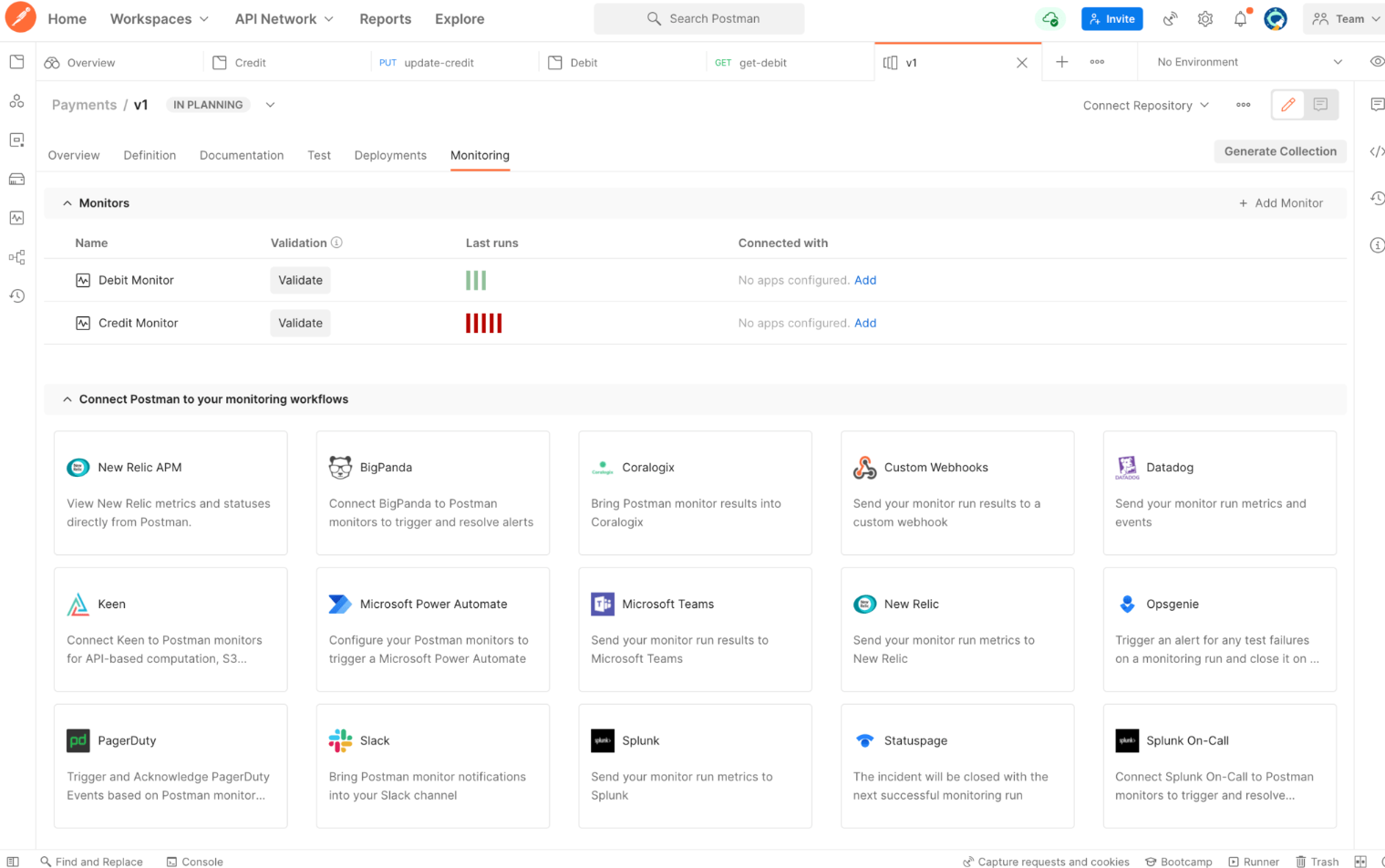The height and width of the screenshot is (868, 1385).
Task: Click the Postman logo icon
Action: (x=20, y=17)
